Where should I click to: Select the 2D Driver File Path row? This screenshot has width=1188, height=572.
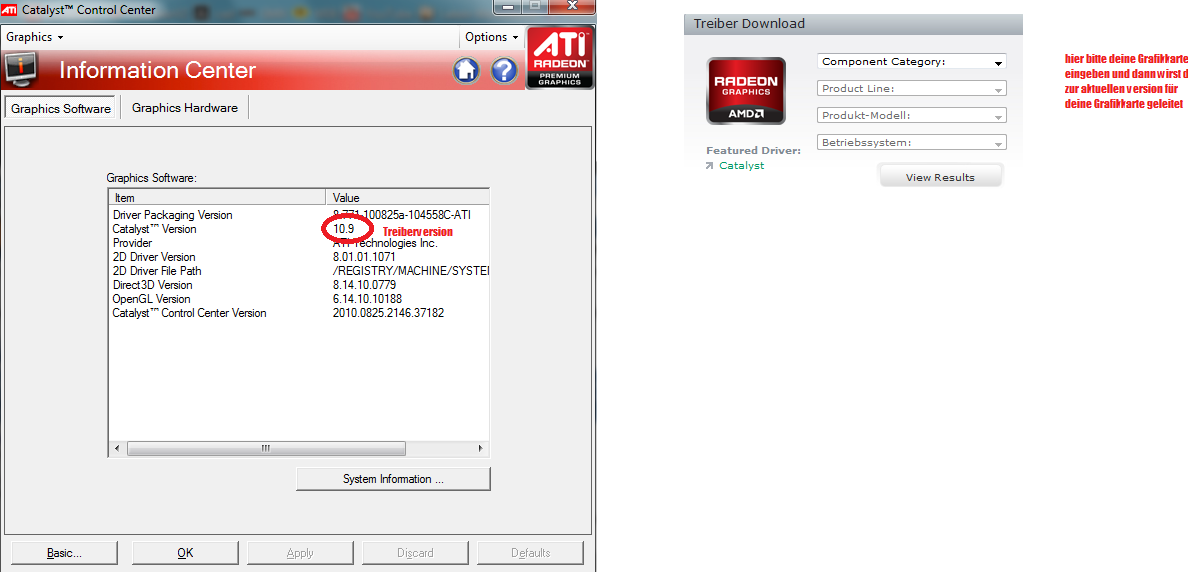299,271
